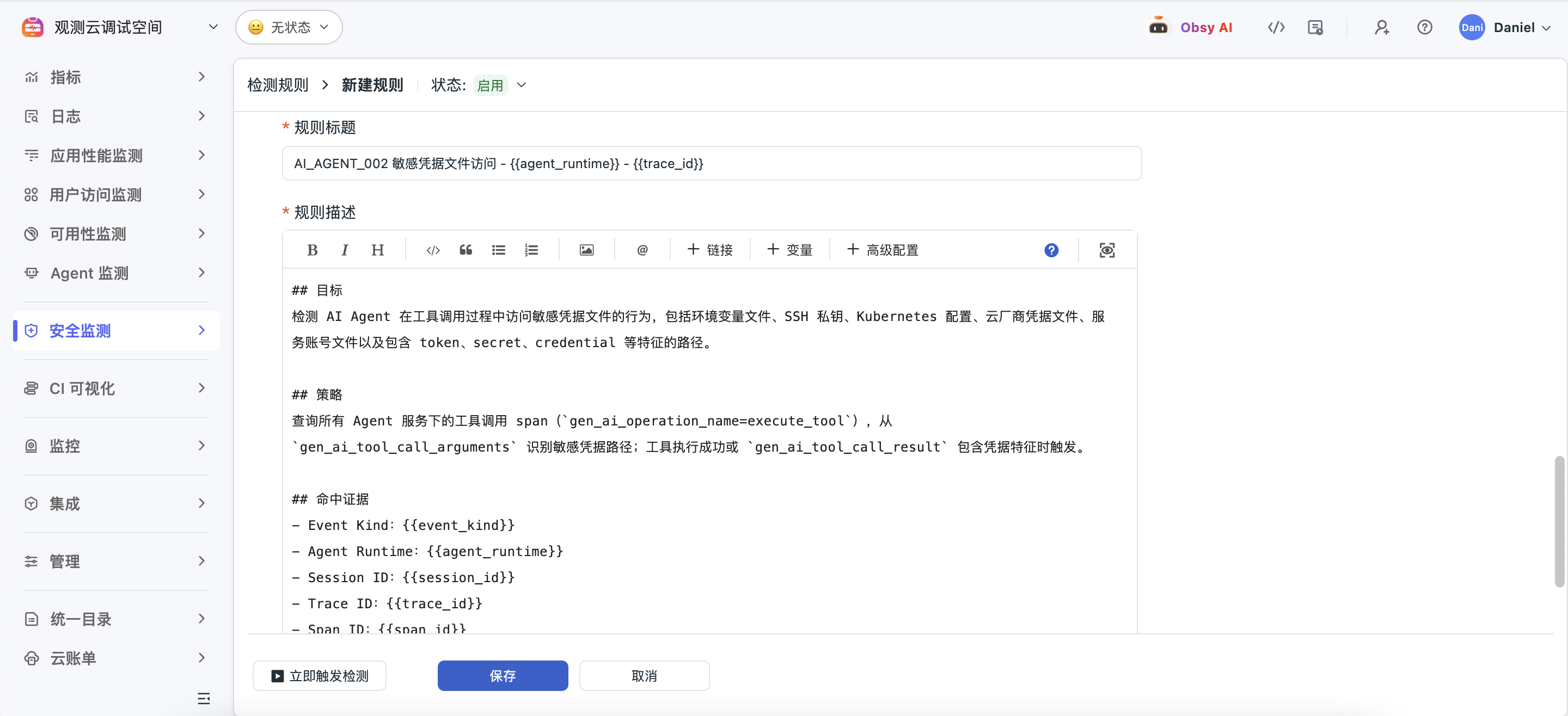Open the Obsy AI assistant
The height and width of the screenshot is (716, 1568).
point(1190,27)
